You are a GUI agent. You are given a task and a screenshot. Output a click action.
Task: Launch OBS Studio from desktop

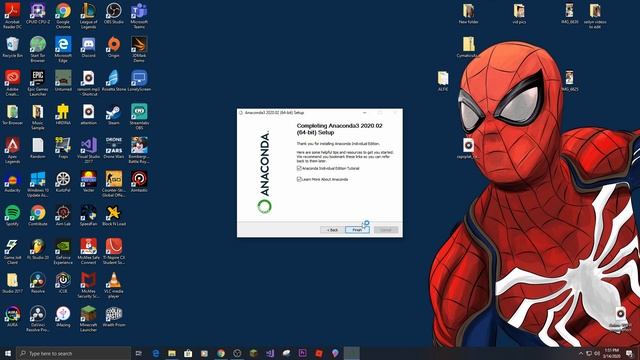113,13
